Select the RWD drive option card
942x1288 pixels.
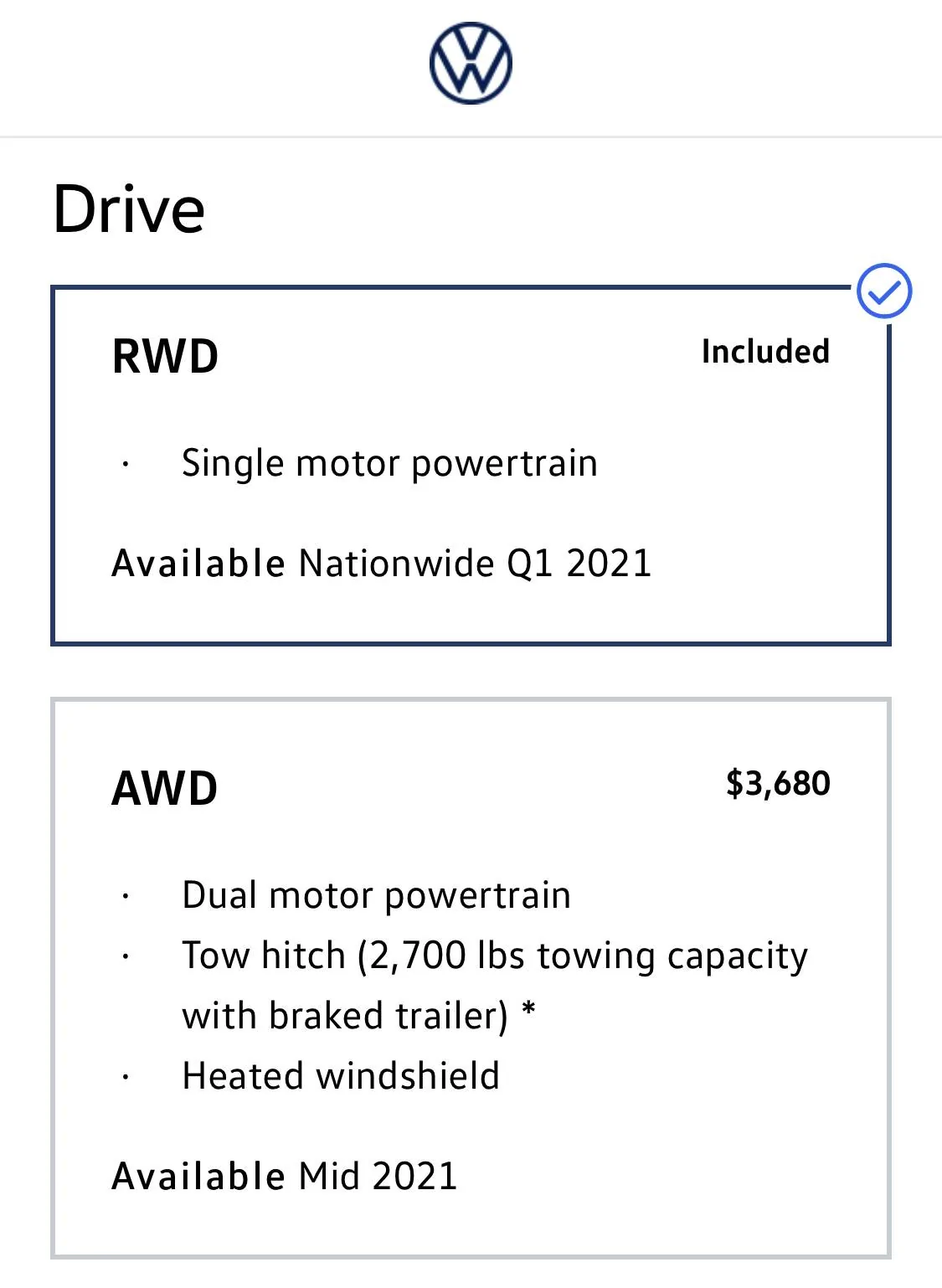pos(471,466)
